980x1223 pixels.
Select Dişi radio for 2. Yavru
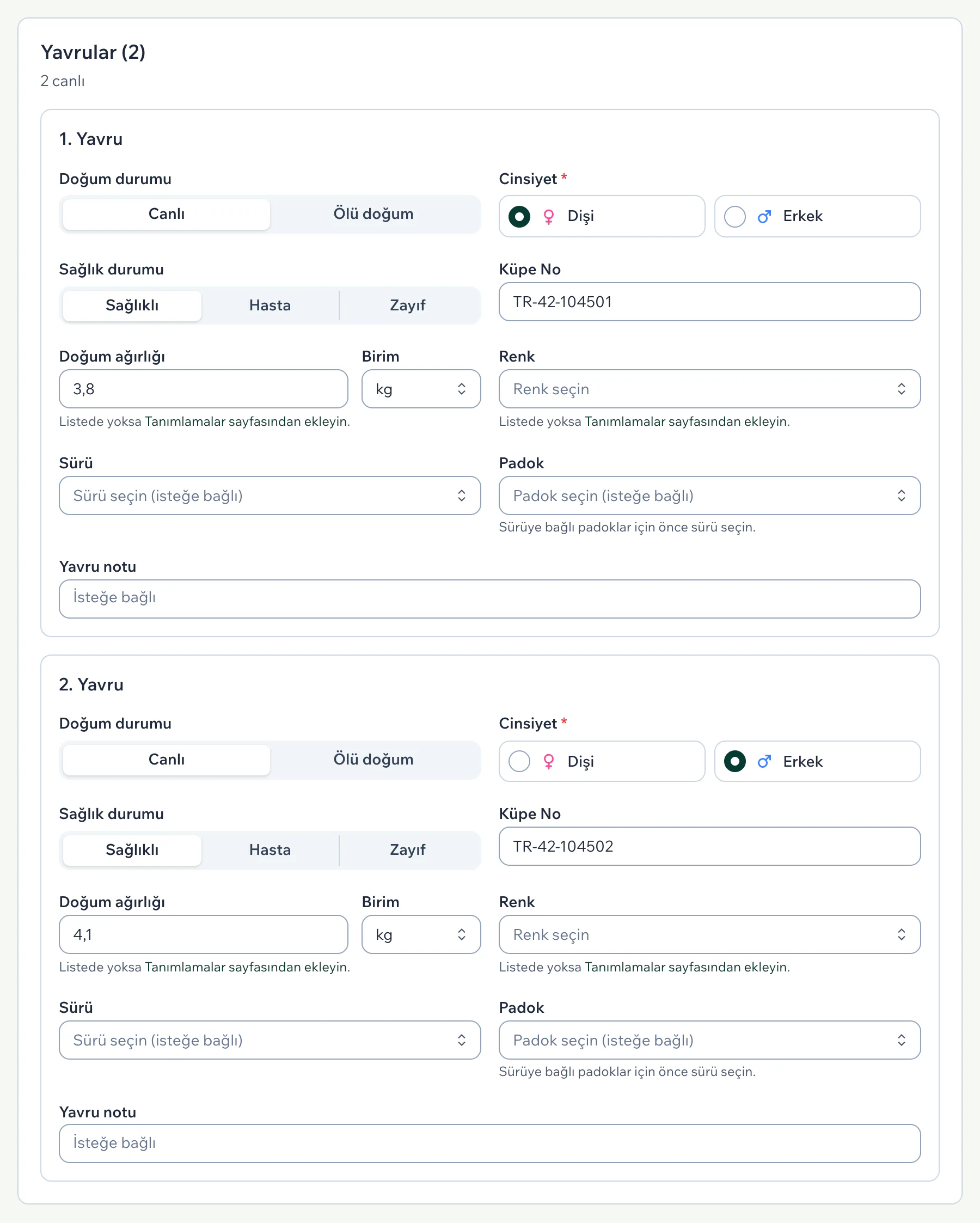point(519,761)
